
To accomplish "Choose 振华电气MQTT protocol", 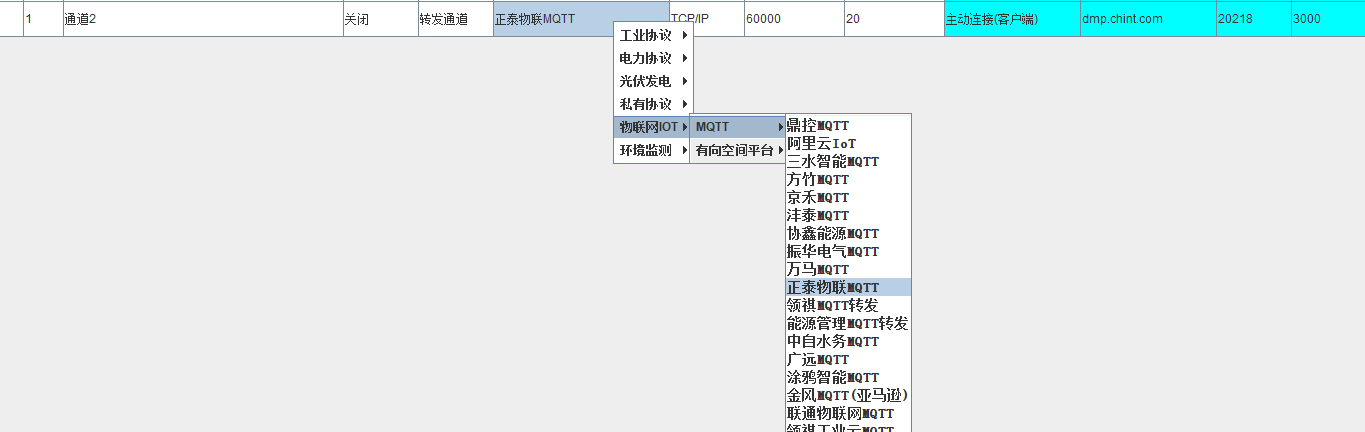I will point(848,251).
